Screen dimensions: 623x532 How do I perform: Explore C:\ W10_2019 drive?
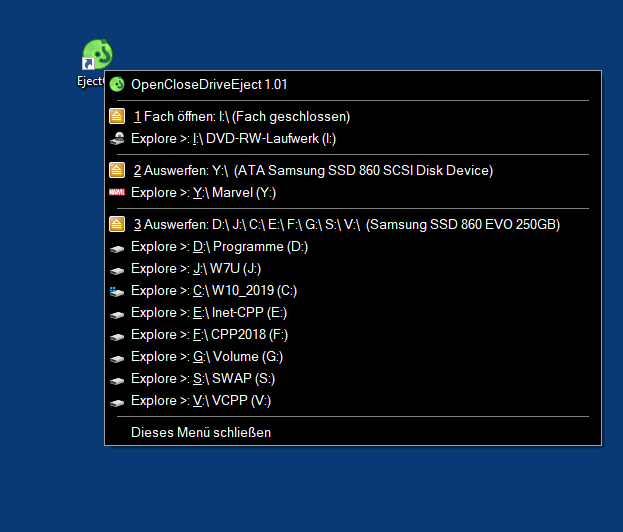click(353, 291)
